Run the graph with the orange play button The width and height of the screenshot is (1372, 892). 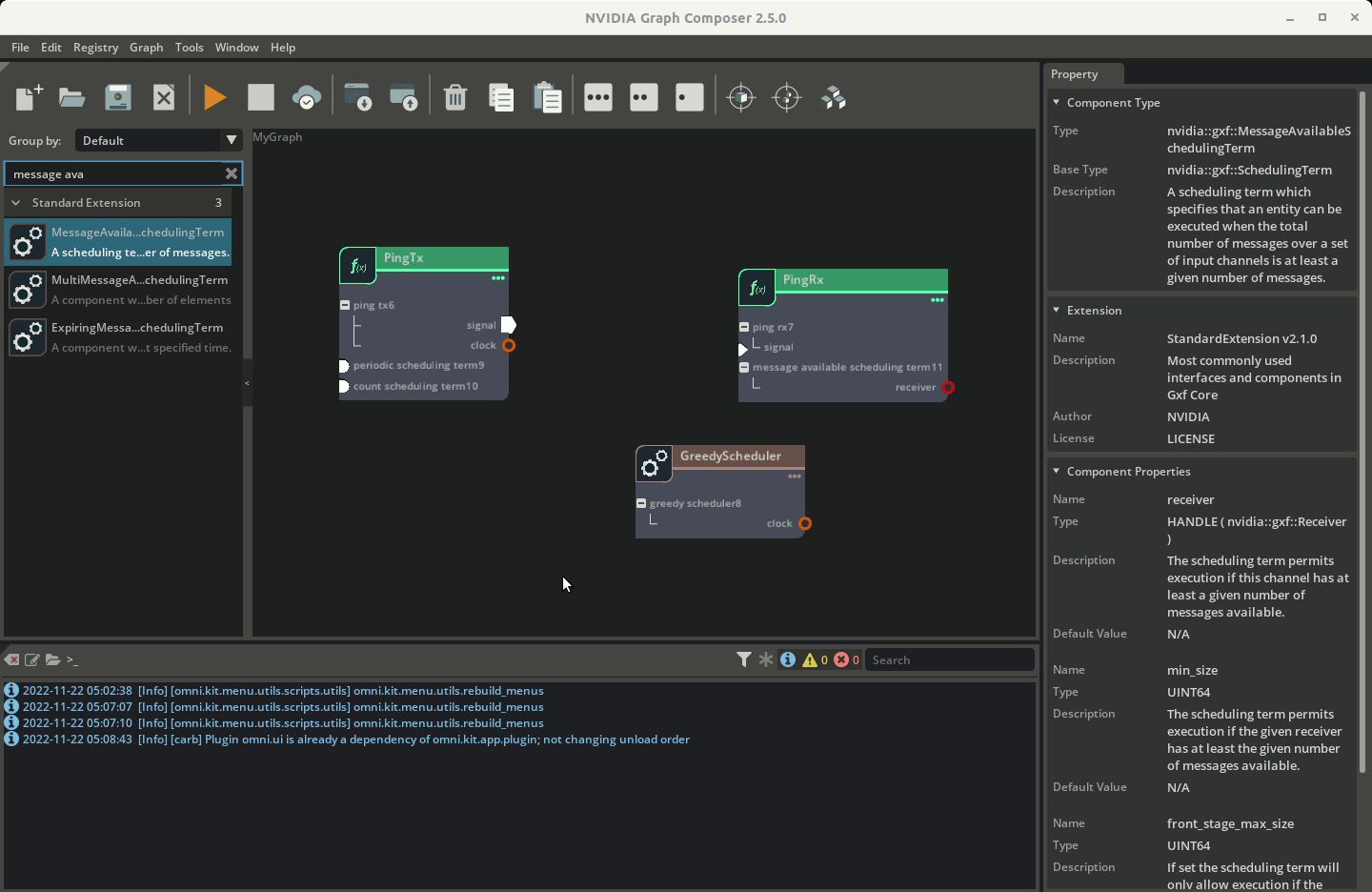(215, 97)
